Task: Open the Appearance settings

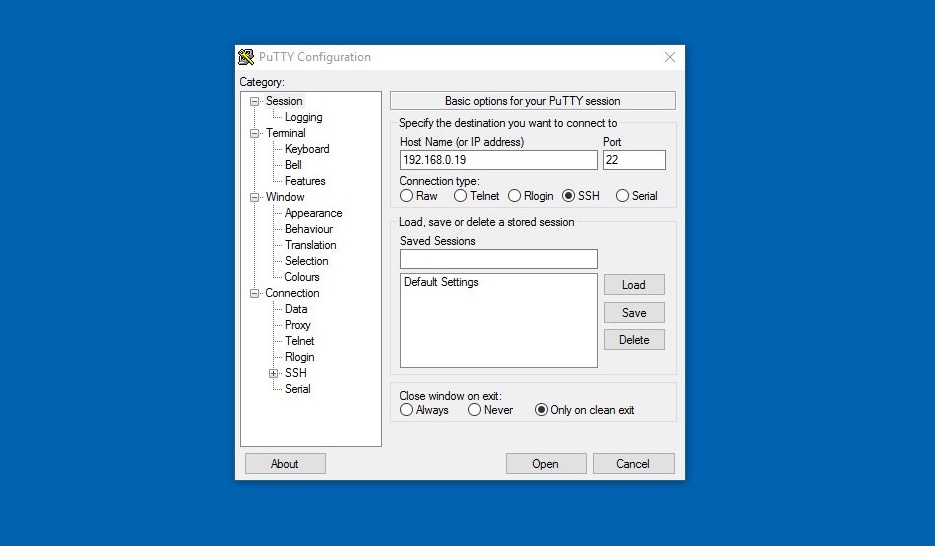Action: point(314,213)
